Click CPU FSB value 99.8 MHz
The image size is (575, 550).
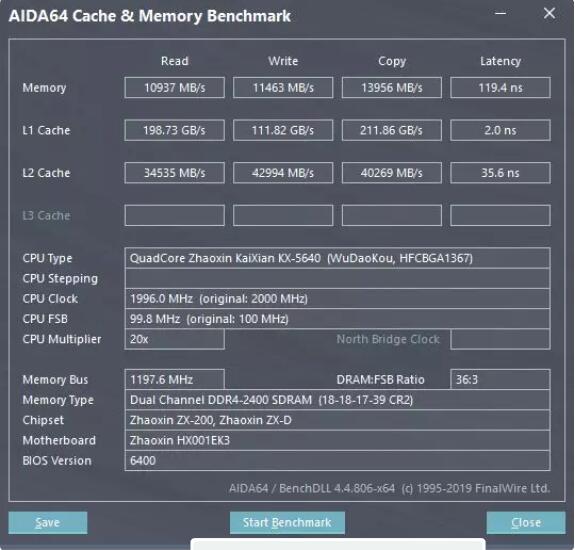(337, 319)
